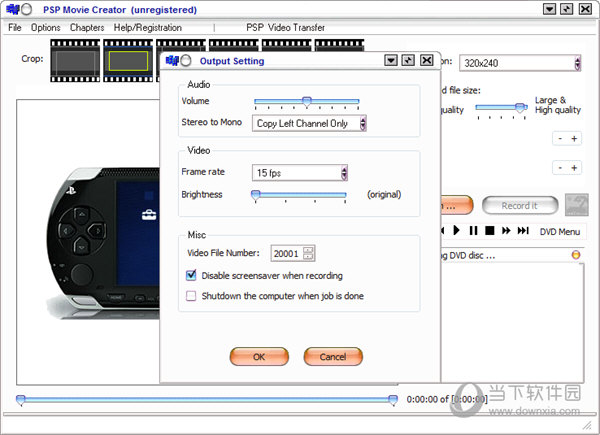The image size is (600, 435).
Task: Click the PSP Movie Creator logo icon
Action: pyautogui.click(x=12, y=9)
